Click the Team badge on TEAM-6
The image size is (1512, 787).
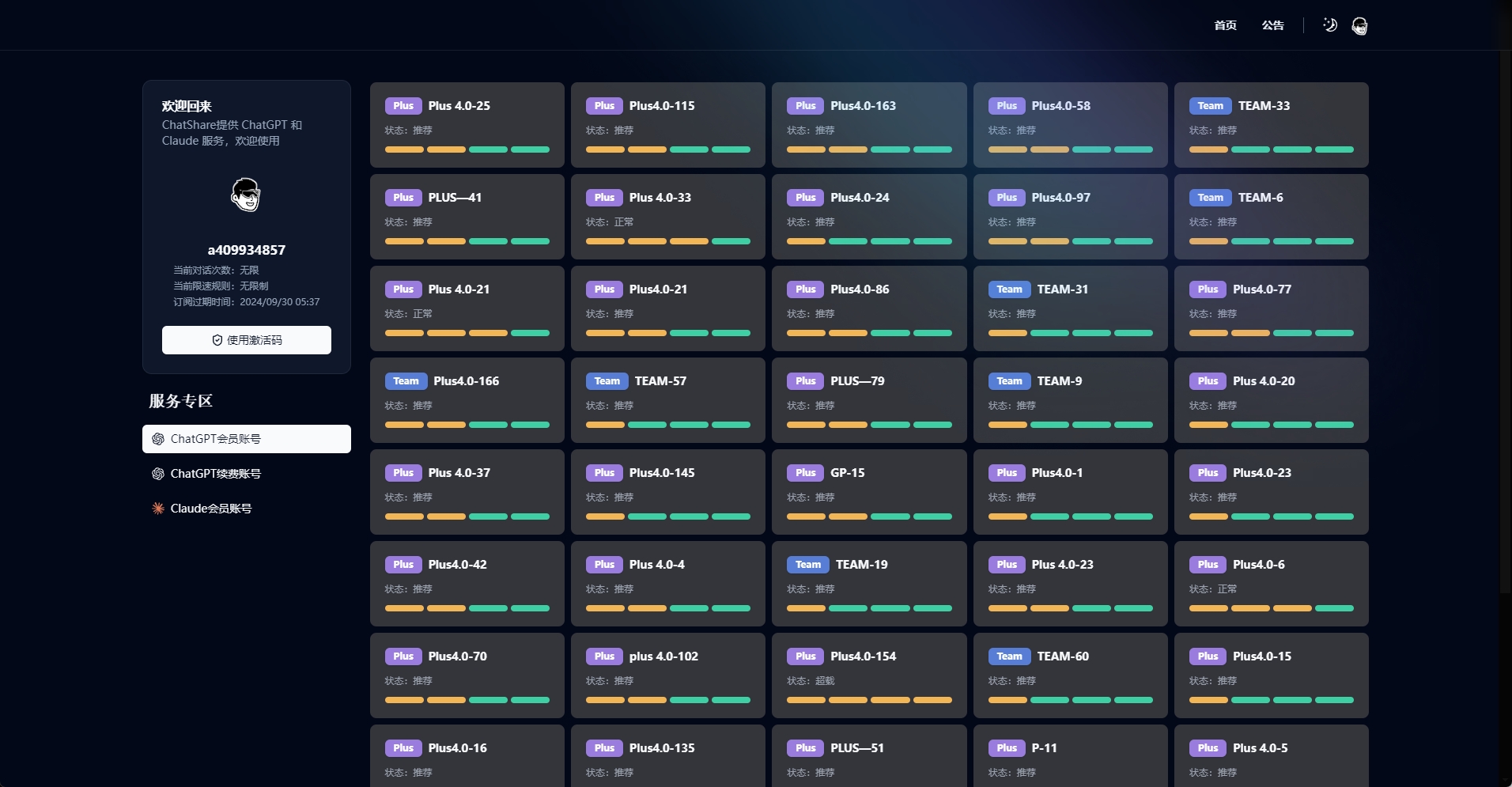(1210, 198)
